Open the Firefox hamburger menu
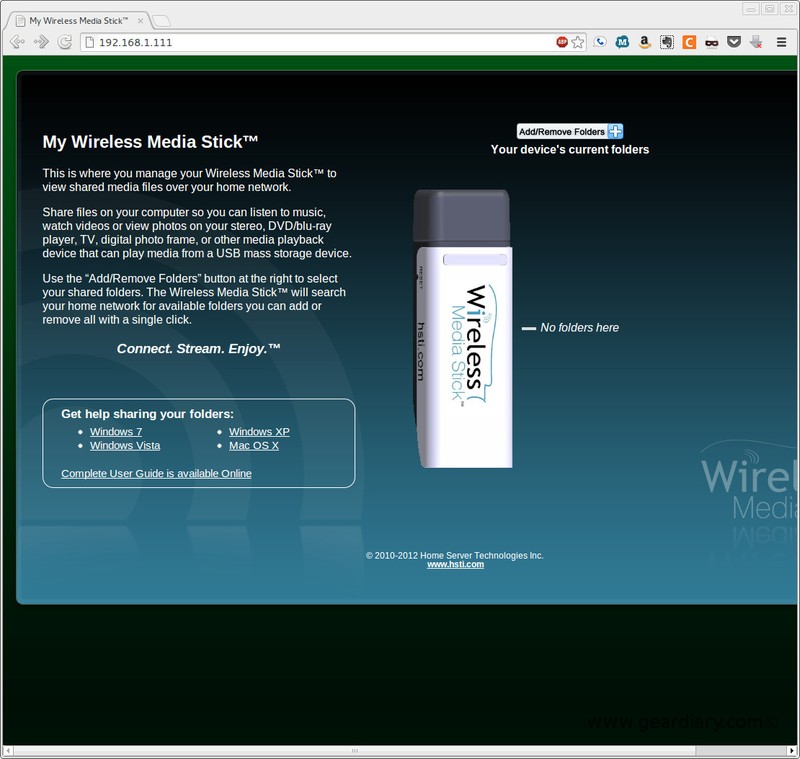 pos(781,43)
